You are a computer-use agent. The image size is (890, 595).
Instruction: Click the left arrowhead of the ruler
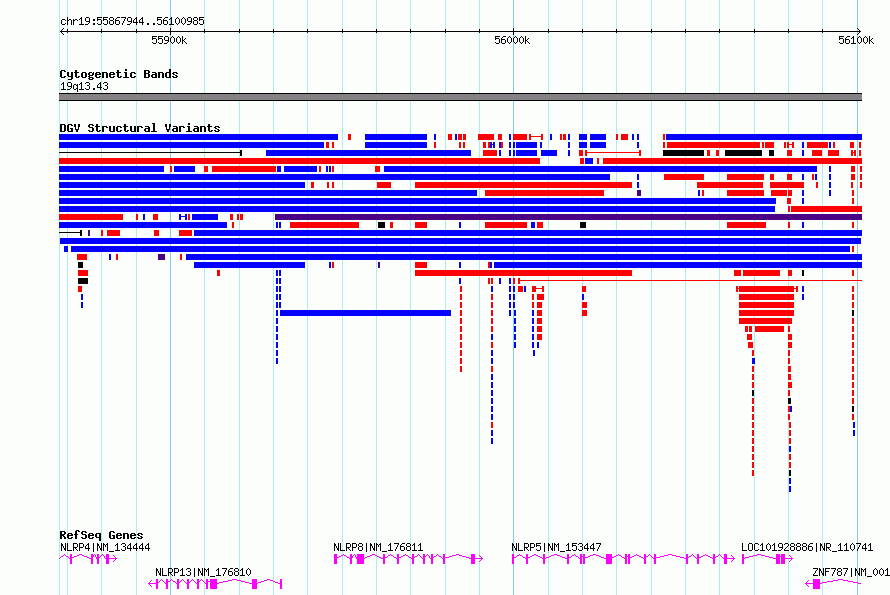[62, 32]
